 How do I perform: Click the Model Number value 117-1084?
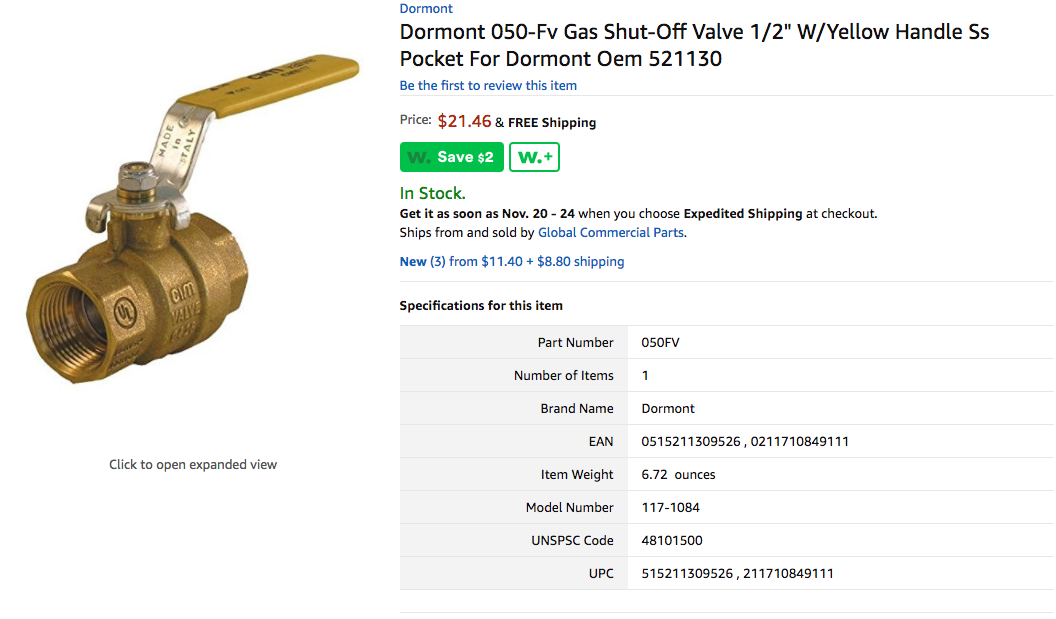click(670, 507)
